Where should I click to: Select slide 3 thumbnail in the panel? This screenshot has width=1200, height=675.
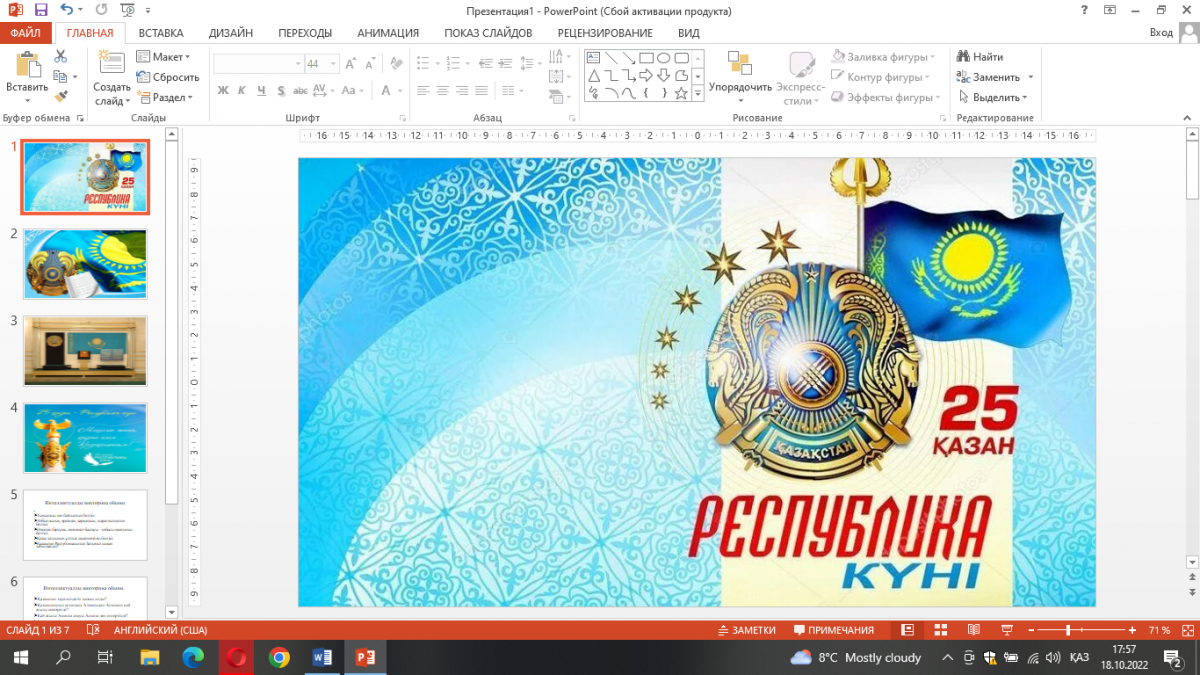[x=85, y=351]
